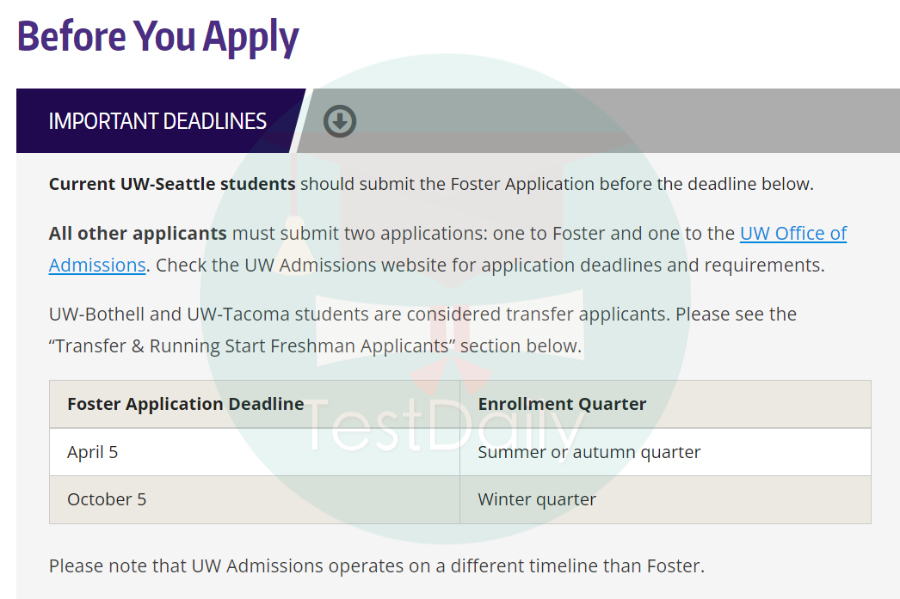
Task: Click the 'Check the UW Admissions website' sentence
Action: point(490,265)
